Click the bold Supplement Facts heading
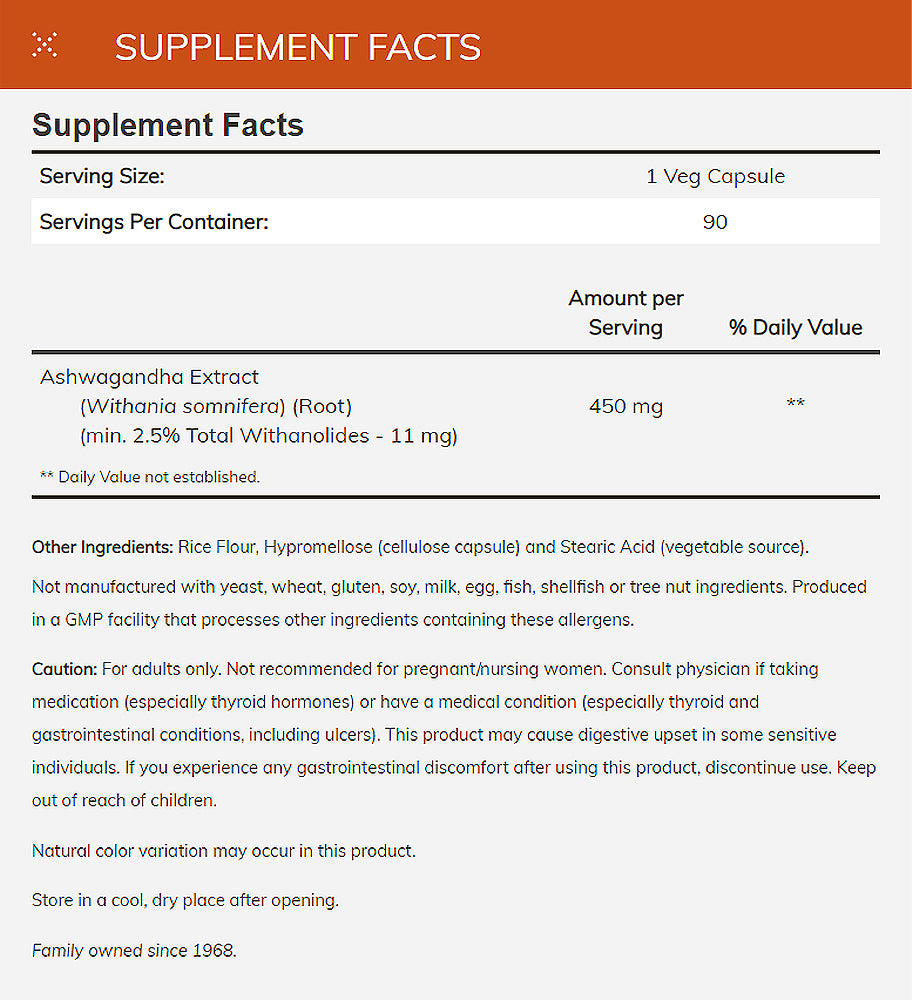The width and height of the screenshot is (912, 1000). (168, 126)
